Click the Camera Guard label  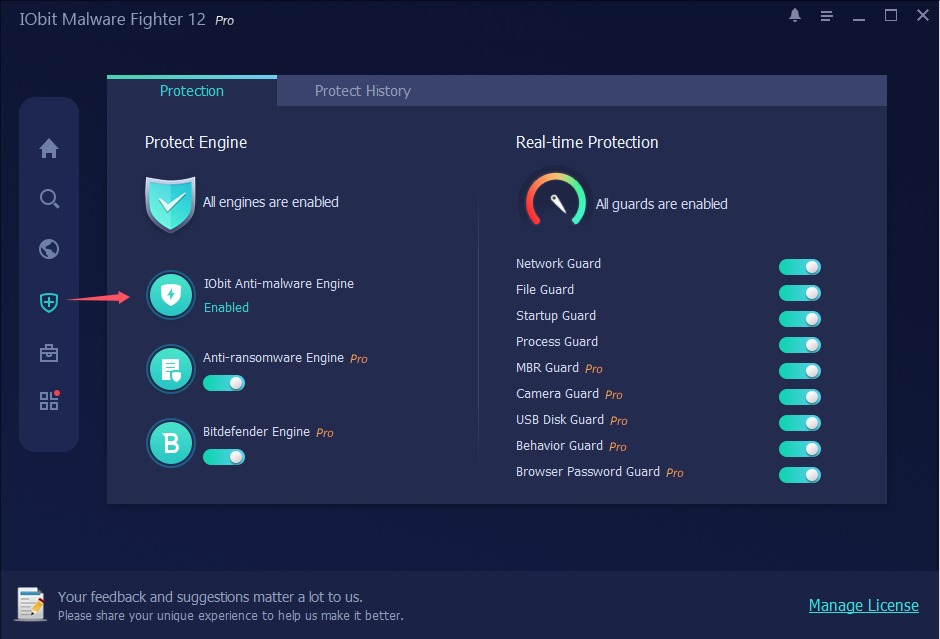tap(558, 394)
